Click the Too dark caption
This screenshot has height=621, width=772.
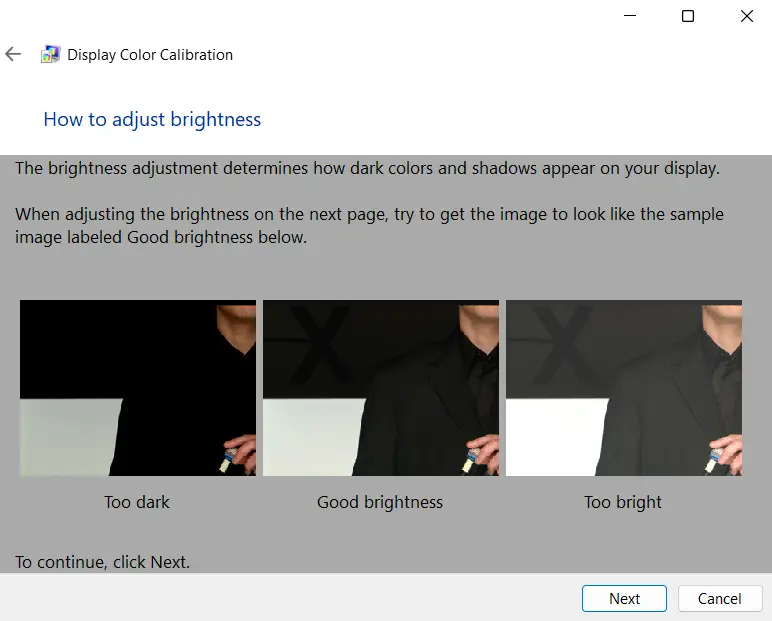137,502
